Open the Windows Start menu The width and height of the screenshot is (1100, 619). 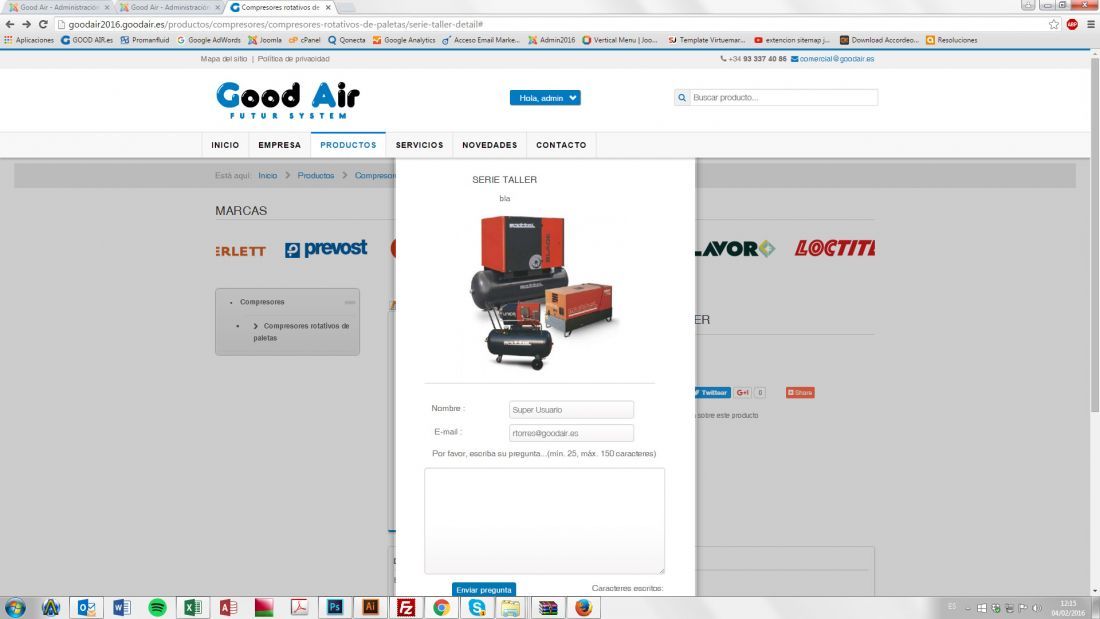[15, 608]
